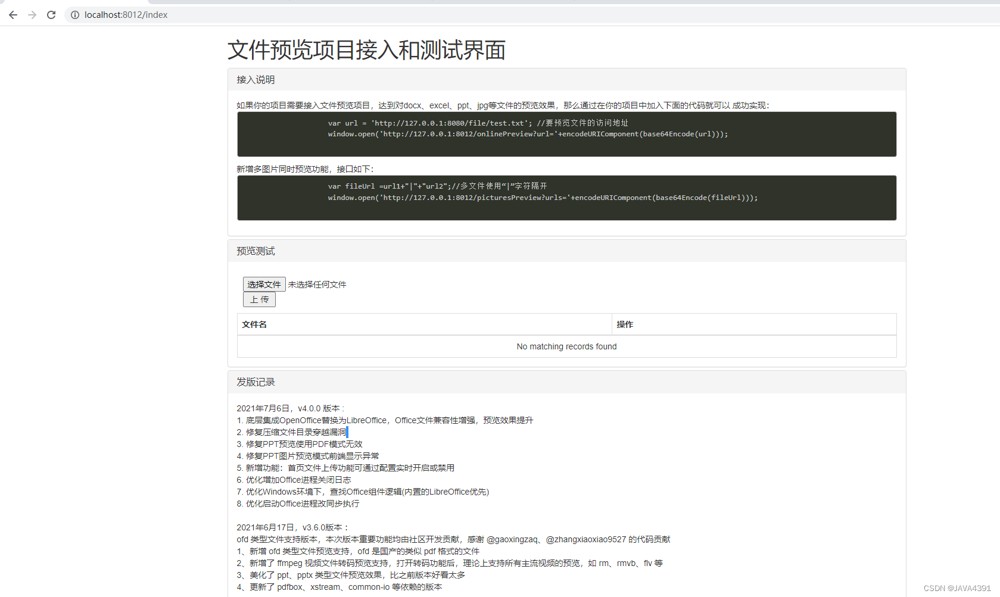This screenshot has width=1000, height=597.
Task: Click release note 3 修复PPT预览使用PDF模式无效
Action: (299, 444)
